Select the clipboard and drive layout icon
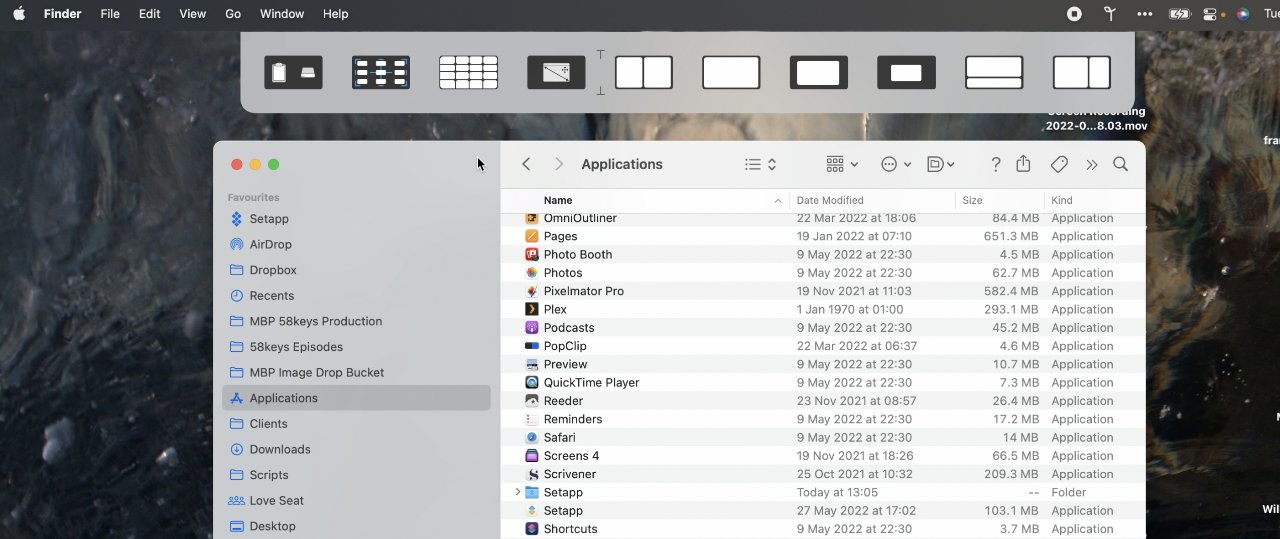Screen dimensions: 1280x539 (293, 73)
